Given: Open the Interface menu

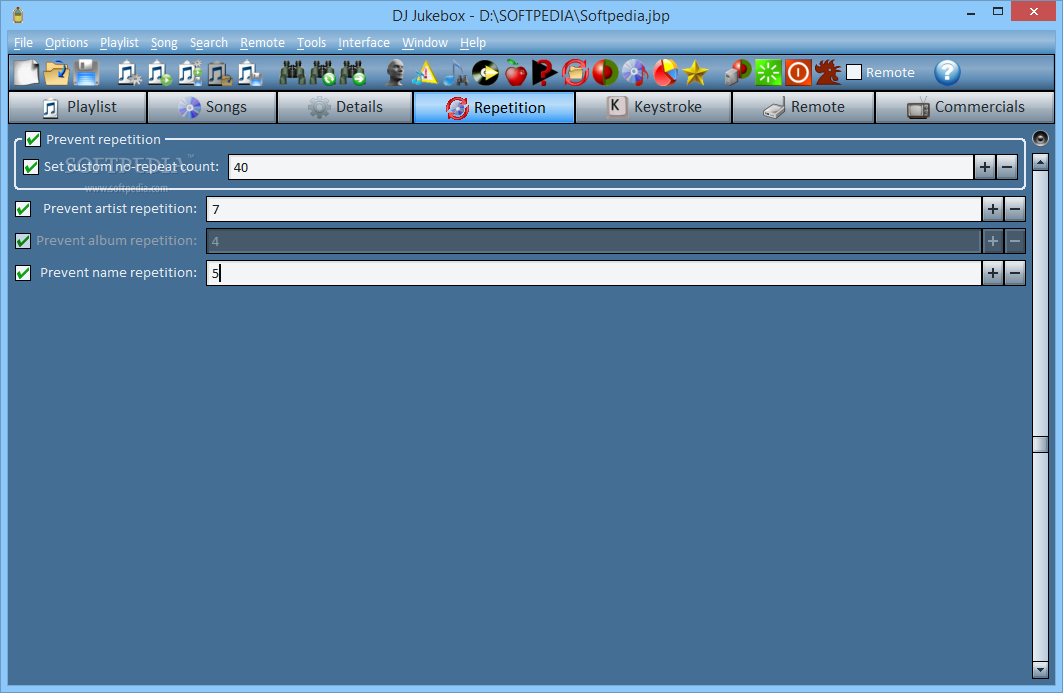Looking at the screenshot, I should [x=364, y=43].
